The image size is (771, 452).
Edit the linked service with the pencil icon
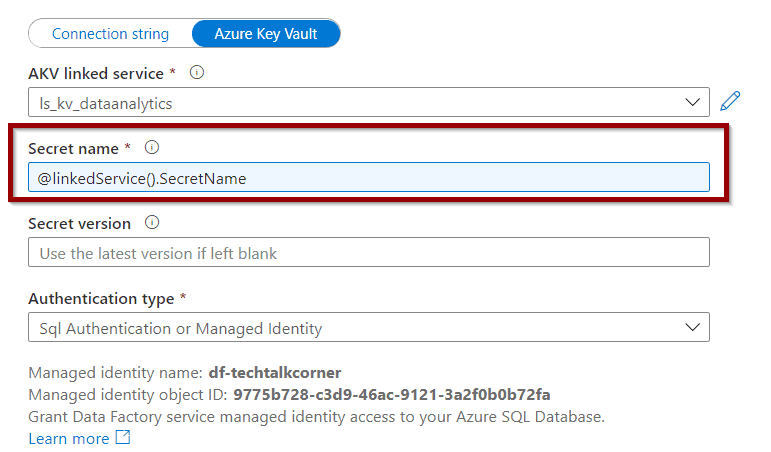tap(730, 101)
